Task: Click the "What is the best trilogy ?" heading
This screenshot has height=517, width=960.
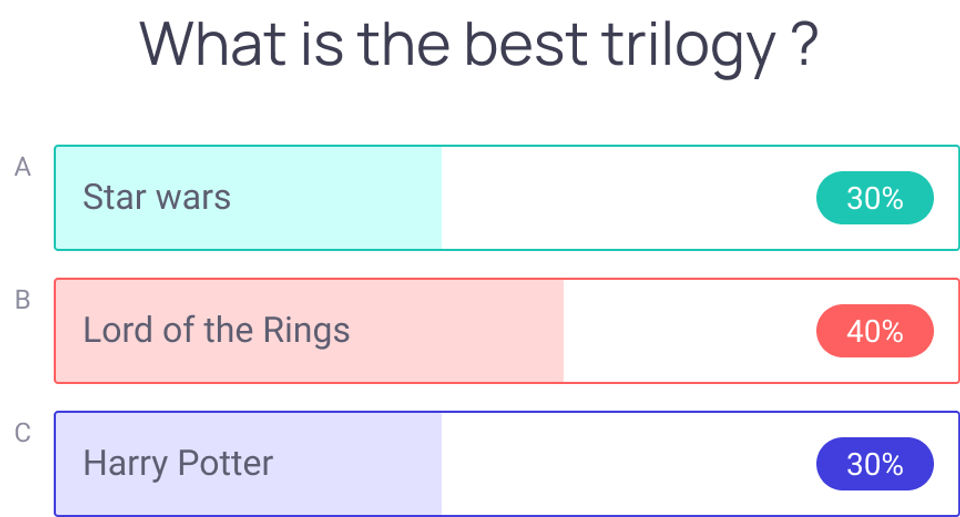Action: coord(479,45)
